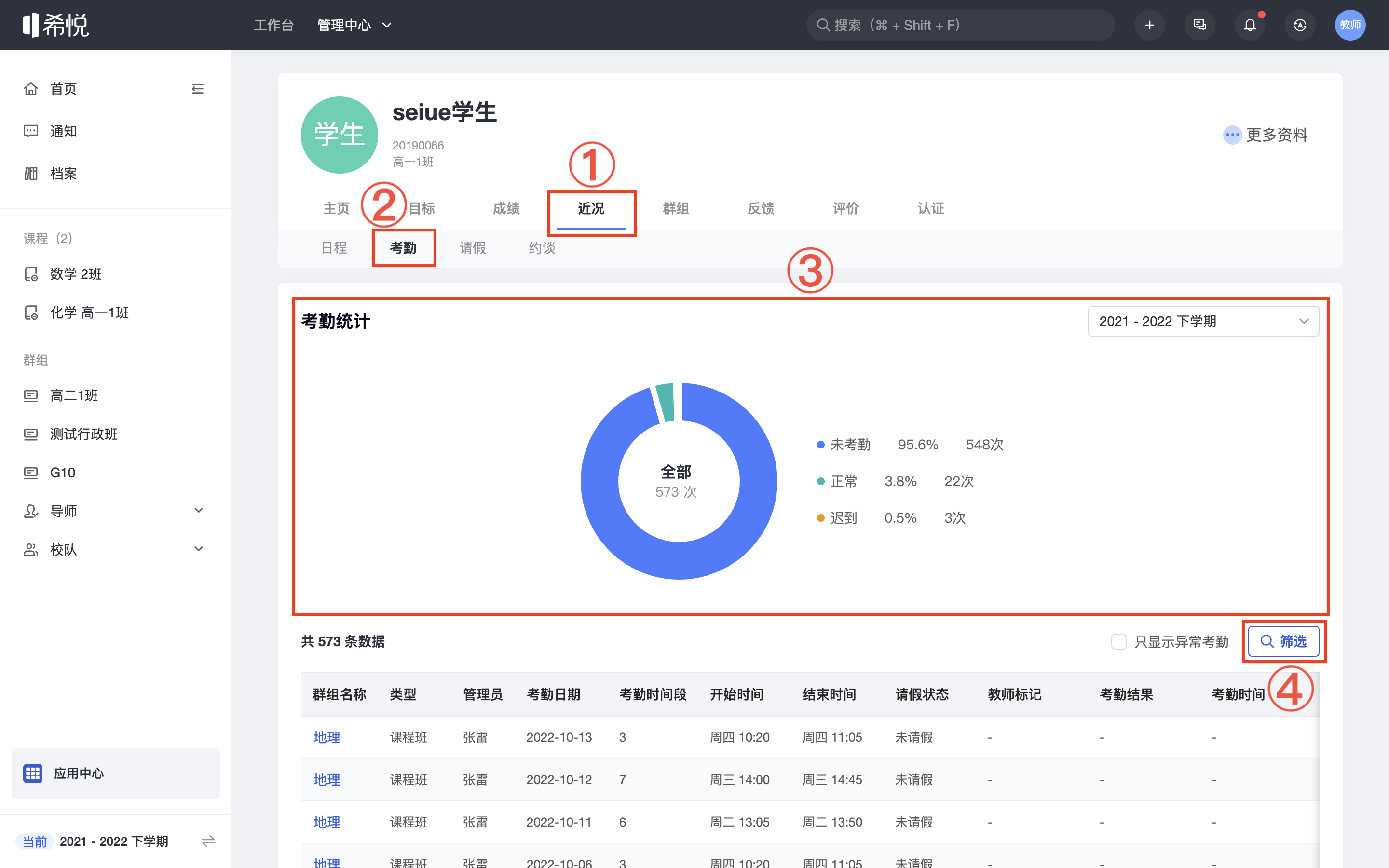Switch to the 主页 tab
Screen dimensions: 1389x868
click(x=336, y=208)
